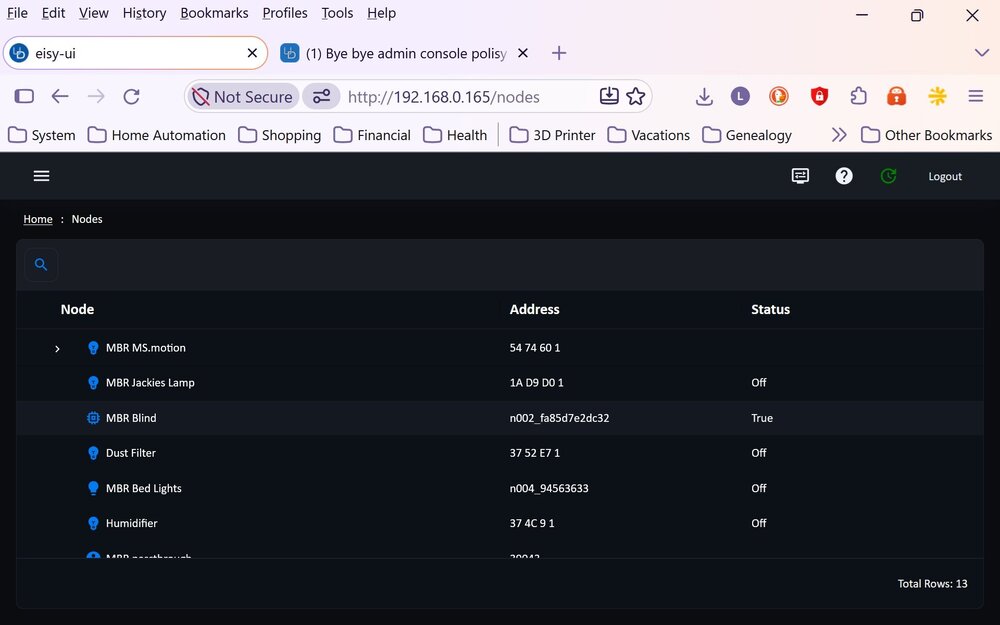Click the red shield lock extension icon
This screenshot has width=1000, height=625.
[x=819, y=96]
